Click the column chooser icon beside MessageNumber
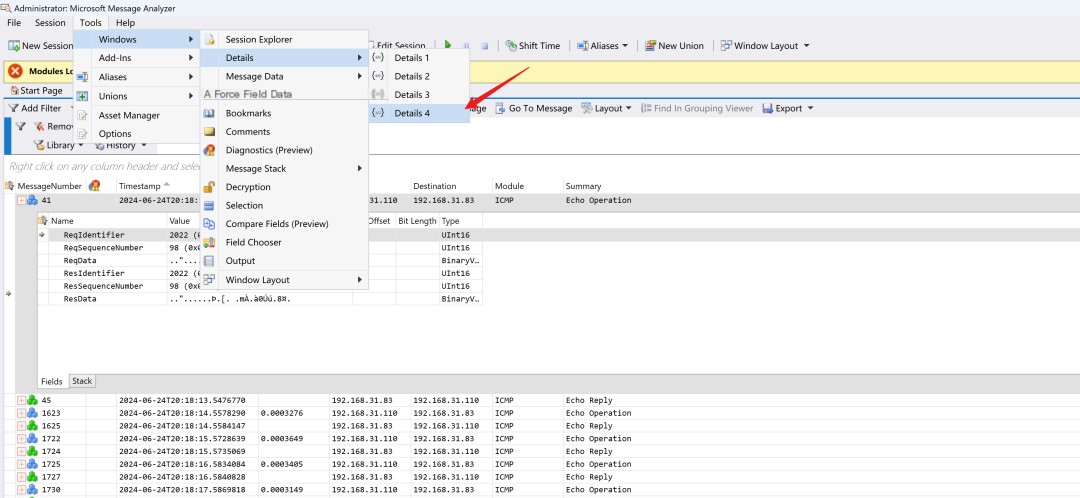 point(10,186)
